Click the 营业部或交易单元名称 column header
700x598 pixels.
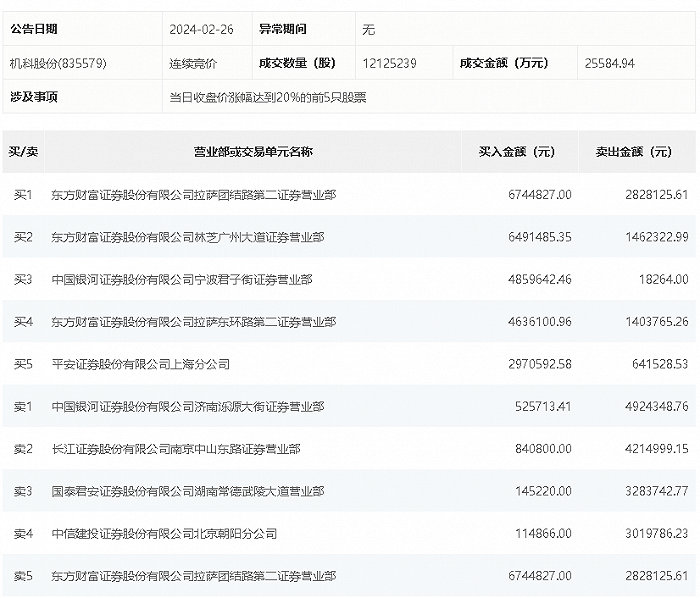pos(253,152)
